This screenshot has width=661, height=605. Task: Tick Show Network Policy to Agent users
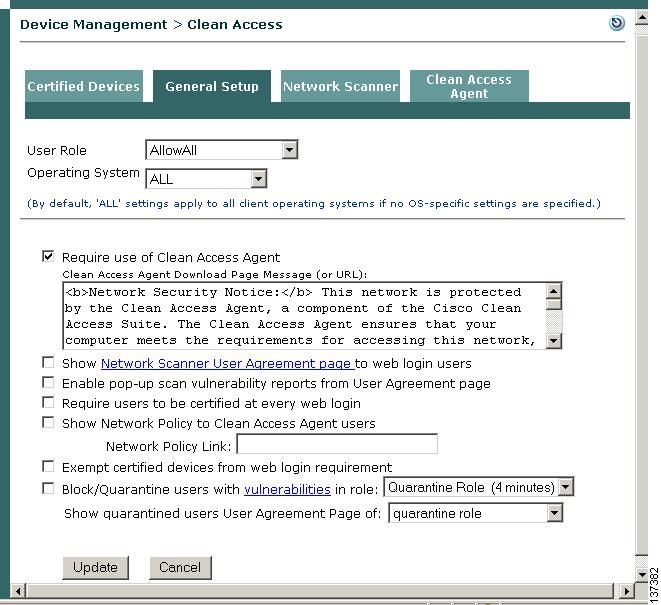click(48, 423)
